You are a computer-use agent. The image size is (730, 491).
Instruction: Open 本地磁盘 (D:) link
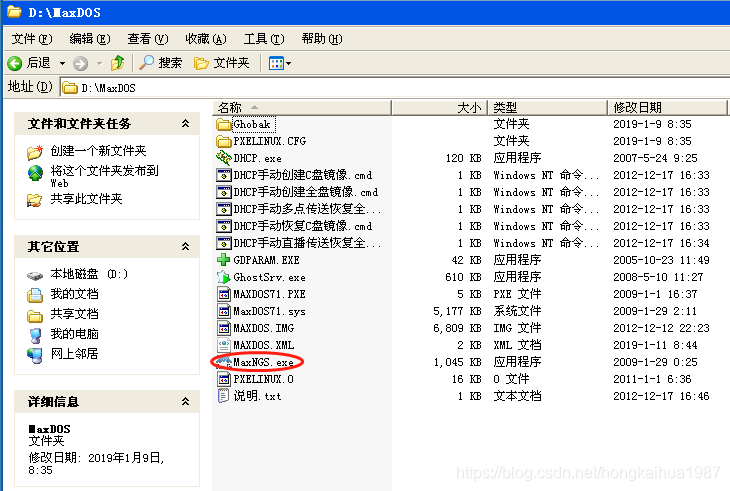89,274
